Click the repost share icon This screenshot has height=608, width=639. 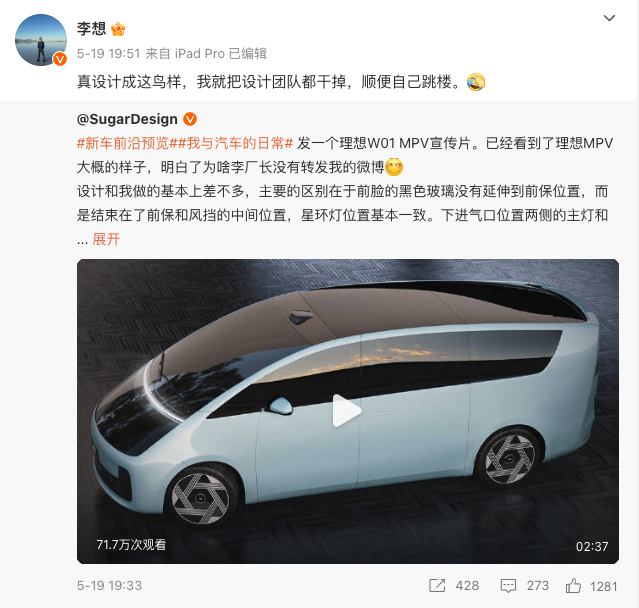point(437,586)
